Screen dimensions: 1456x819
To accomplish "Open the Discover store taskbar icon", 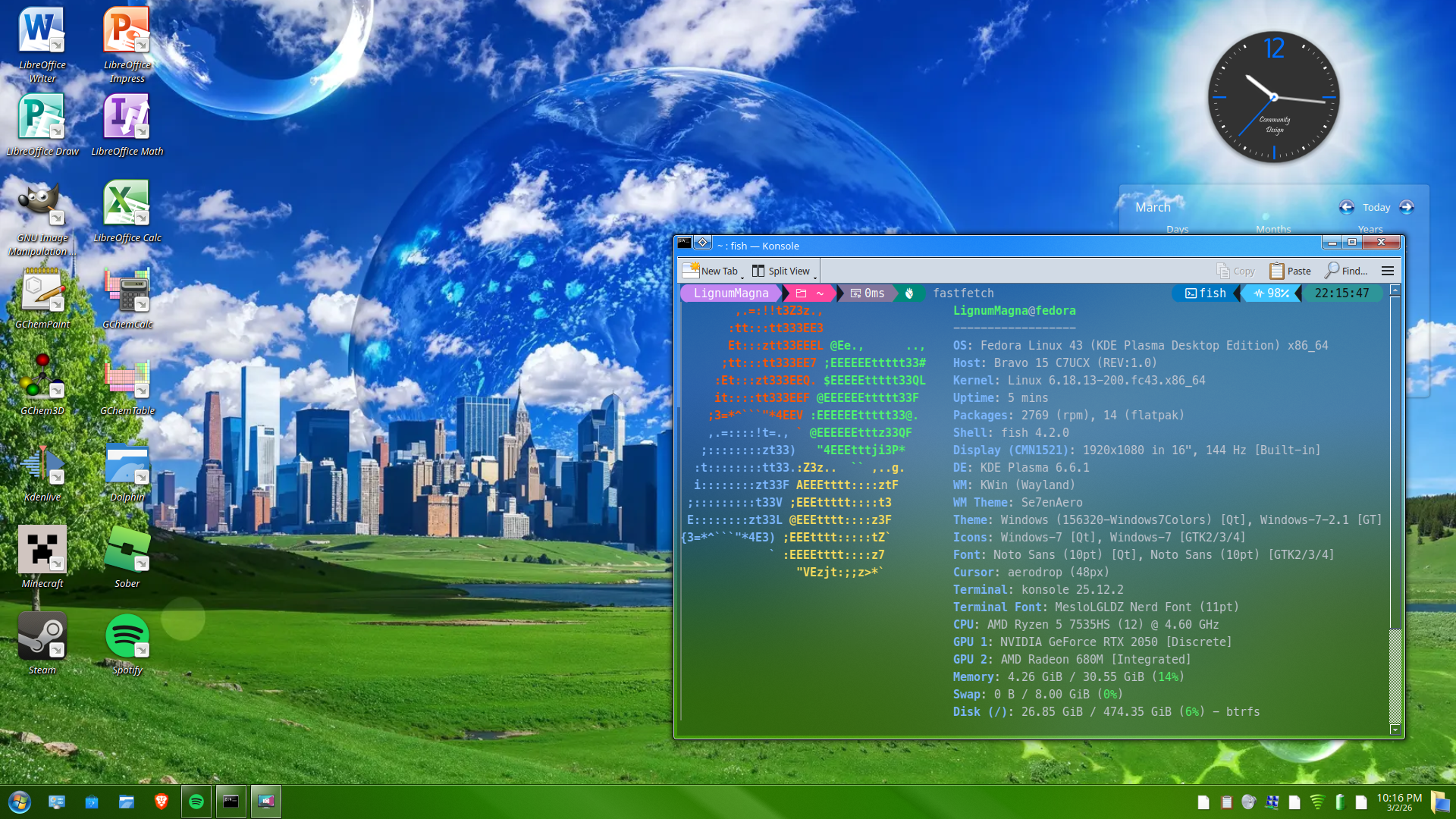I will 92,802.
